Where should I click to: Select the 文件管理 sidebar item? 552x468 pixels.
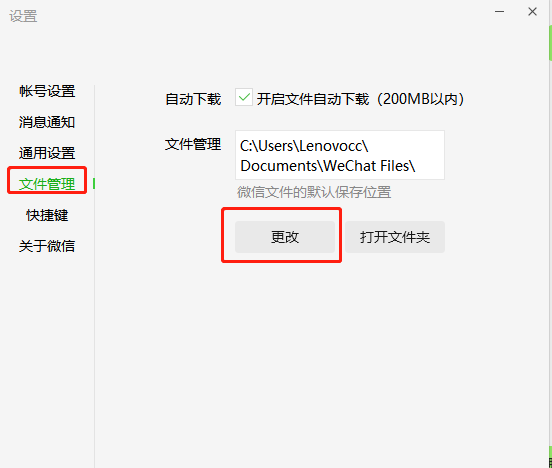(47, 184)
